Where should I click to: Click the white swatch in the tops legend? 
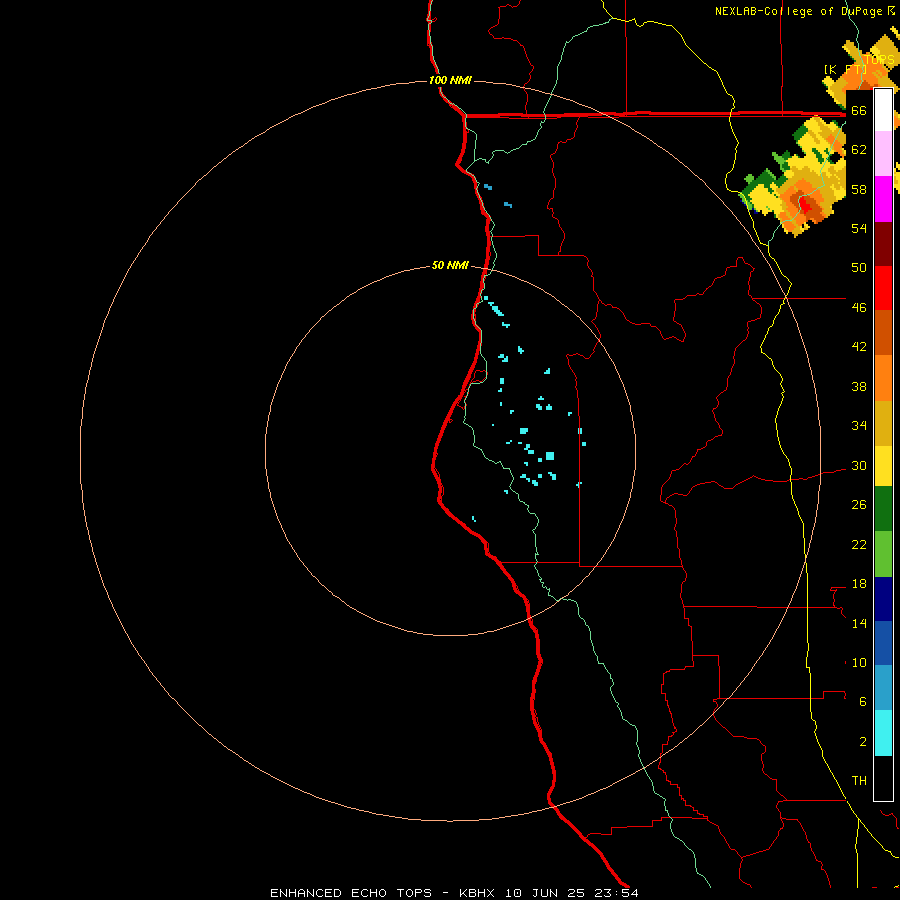click(883, 111)
